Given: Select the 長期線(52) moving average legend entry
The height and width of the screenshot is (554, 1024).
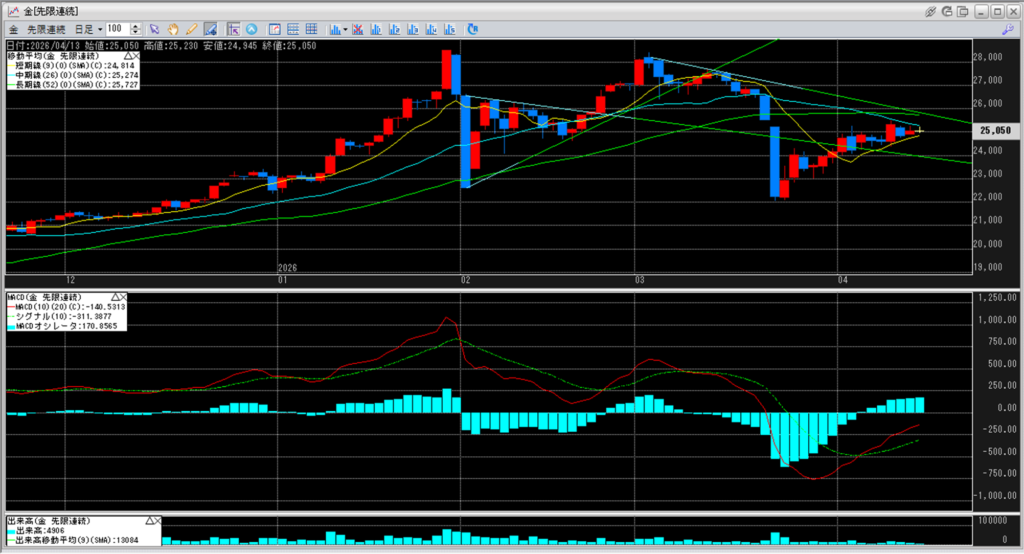Looking at the screenshot, I should (x=72, y=85).
